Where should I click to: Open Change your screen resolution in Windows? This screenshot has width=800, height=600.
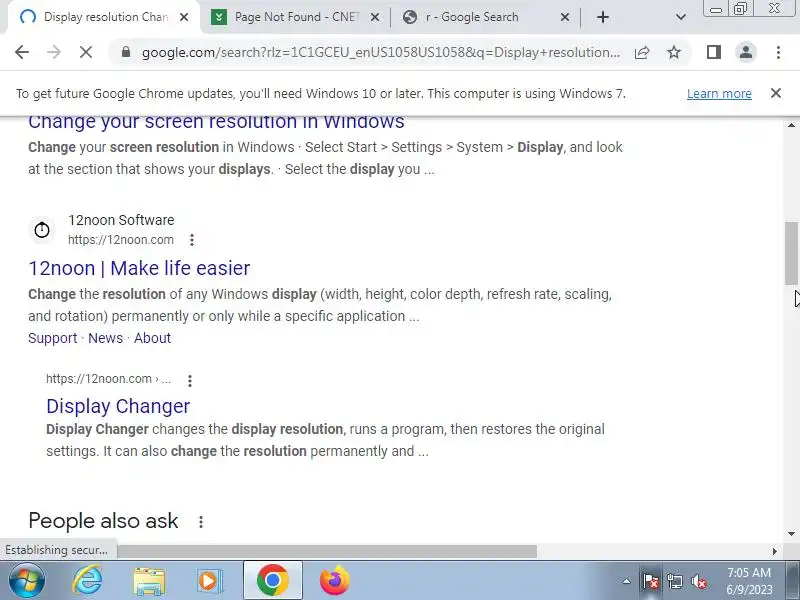(x=216, y=122)
